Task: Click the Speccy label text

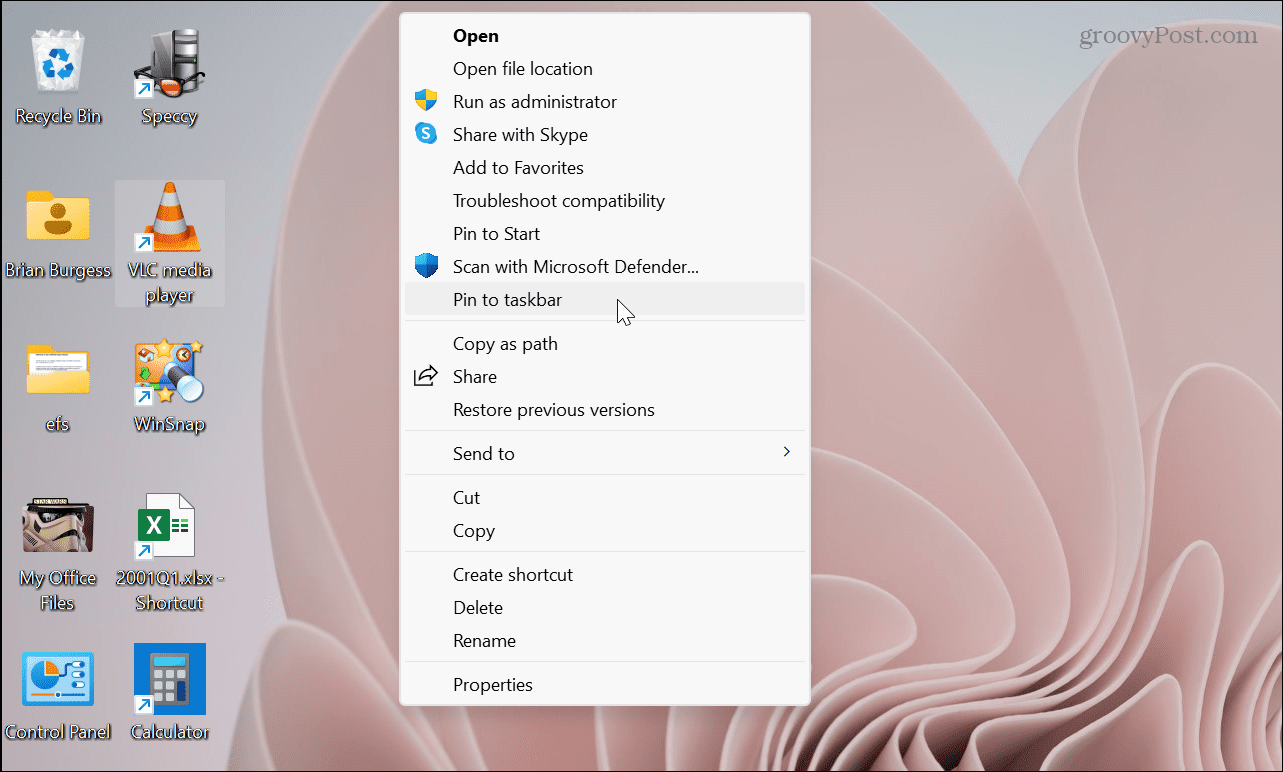Action: (169, 117)
